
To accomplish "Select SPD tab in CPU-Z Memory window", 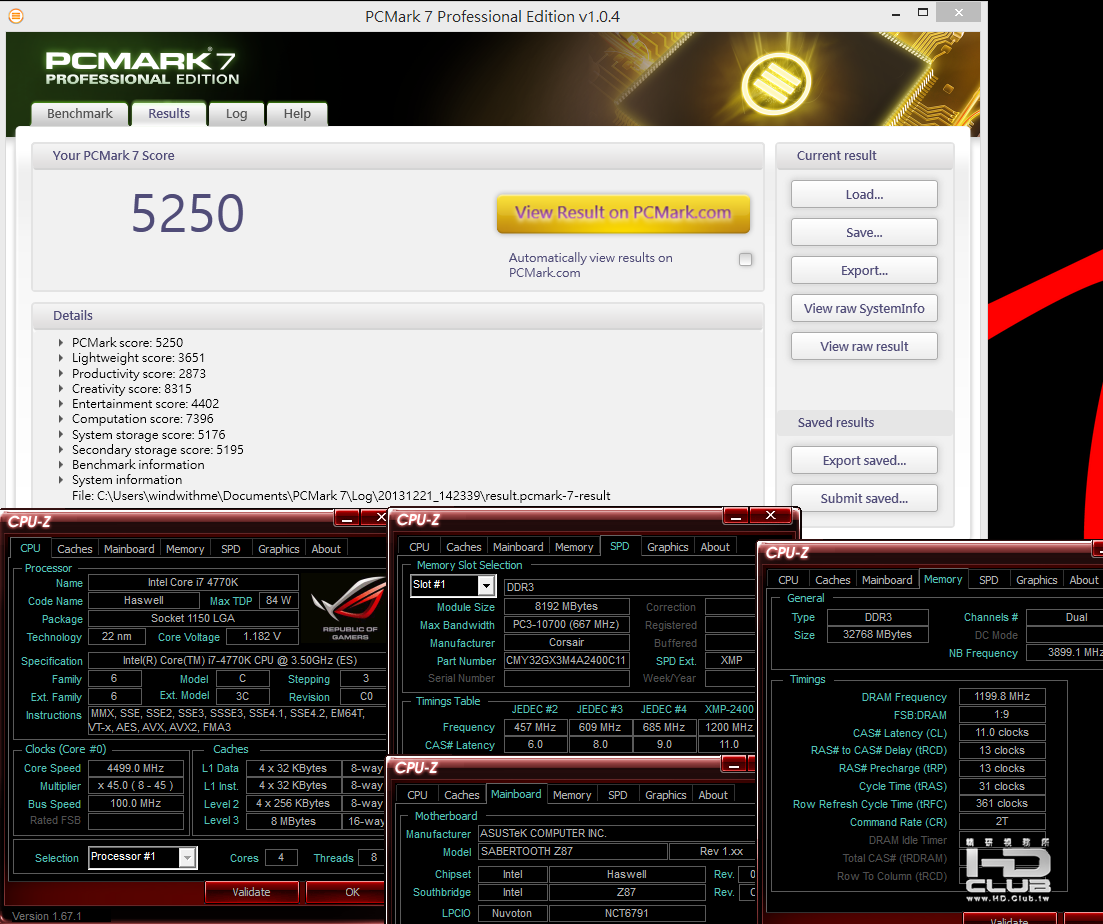I will (x=988, y=580).
